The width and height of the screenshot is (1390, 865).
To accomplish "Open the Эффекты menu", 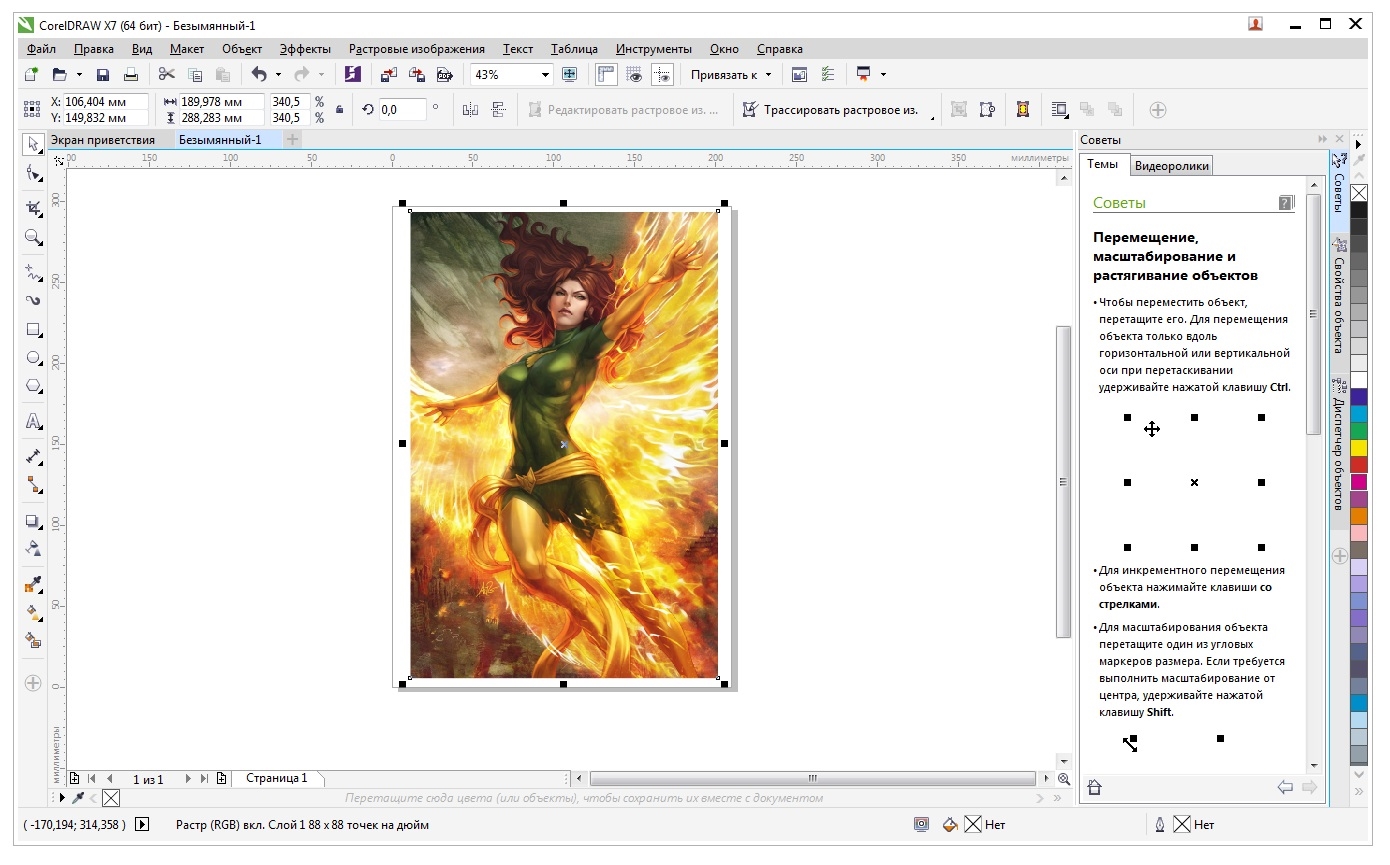I will click(305, 48).
